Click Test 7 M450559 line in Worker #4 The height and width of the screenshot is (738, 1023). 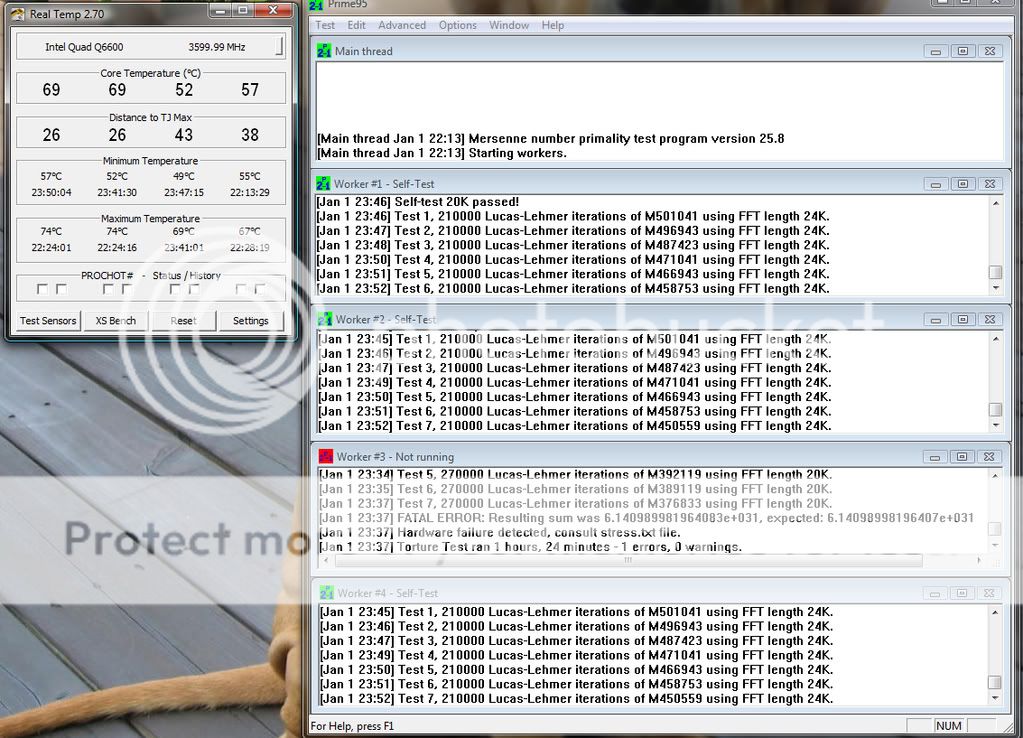(577, 698)
